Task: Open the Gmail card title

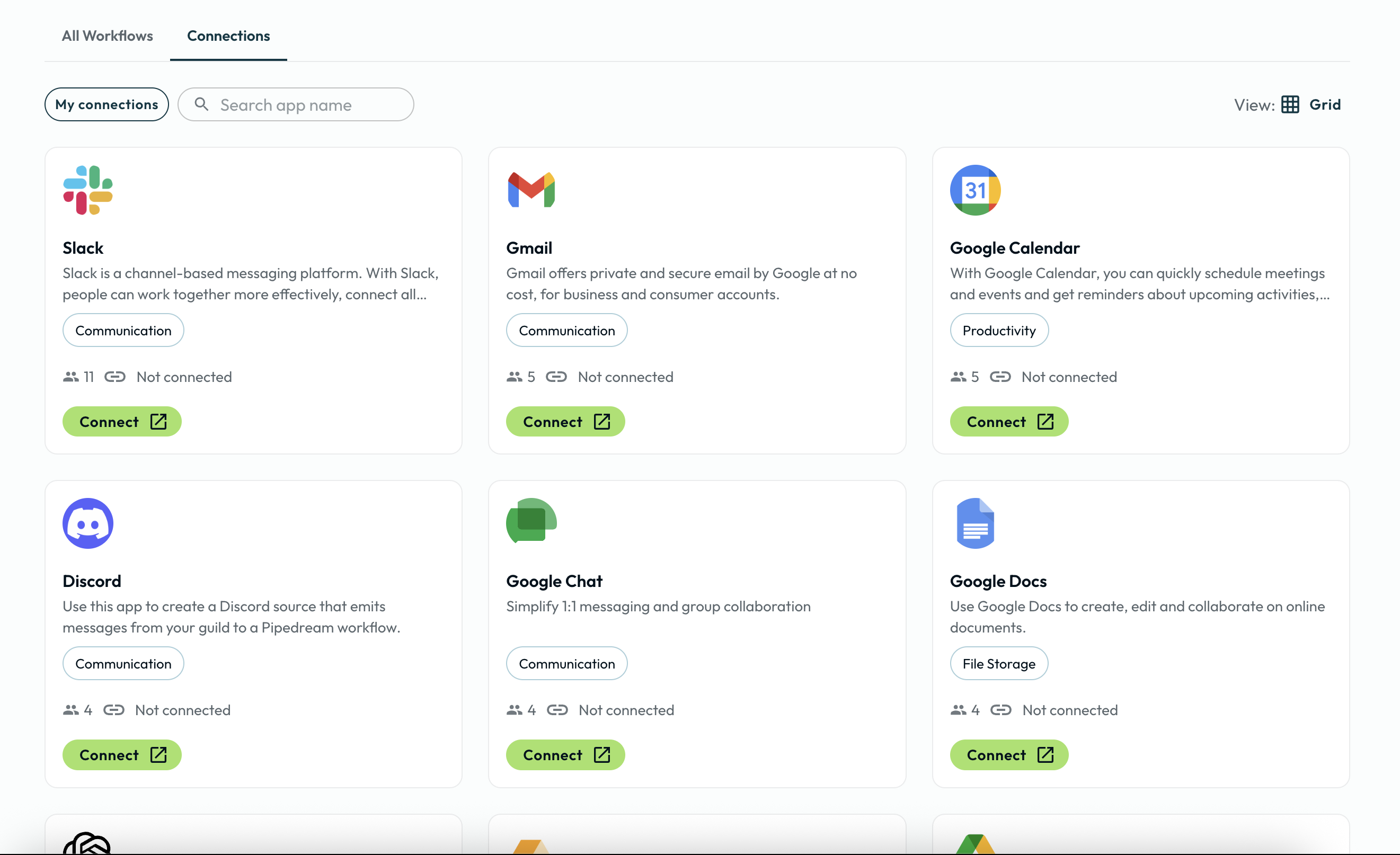Action: pos(529,248)
